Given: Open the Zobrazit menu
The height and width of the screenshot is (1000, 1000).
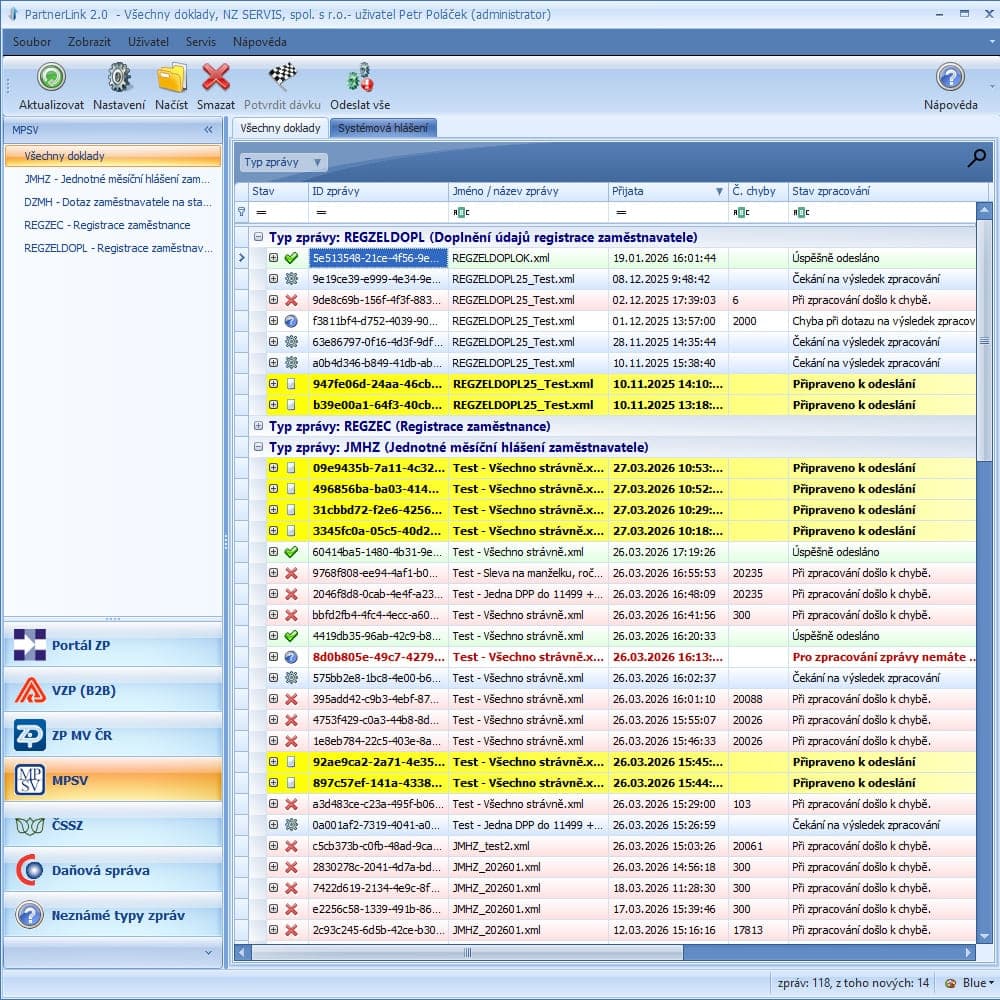Looking at the screenshot, I should (x=89, y=41).
